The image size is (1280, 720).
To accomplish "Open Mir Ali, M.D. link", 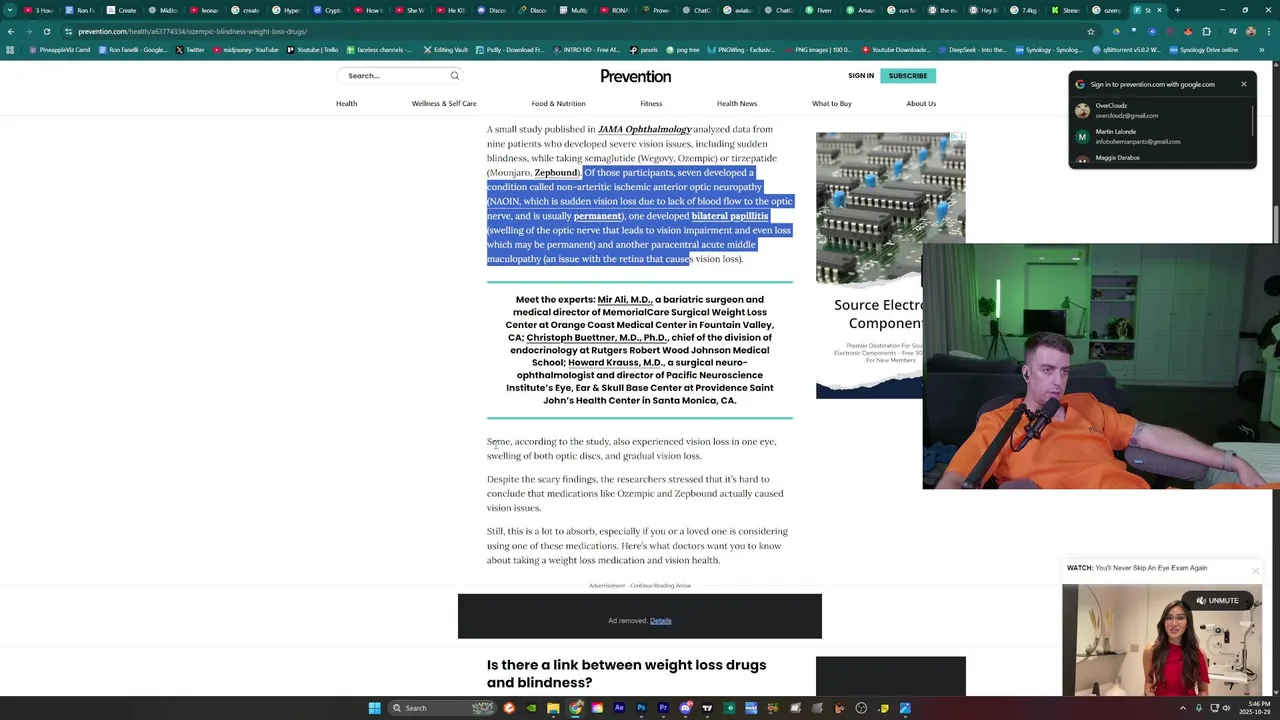I will (x=624, y=300).
